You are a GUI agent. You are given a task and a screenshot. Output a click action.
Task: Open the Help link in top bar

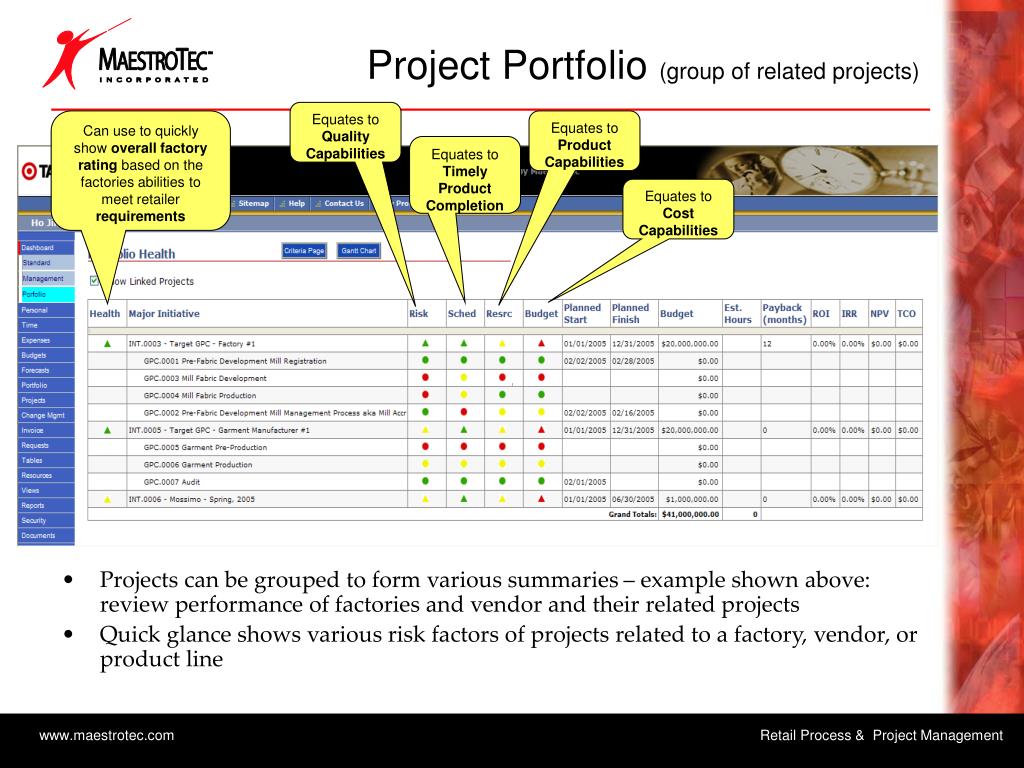(296, 204)
